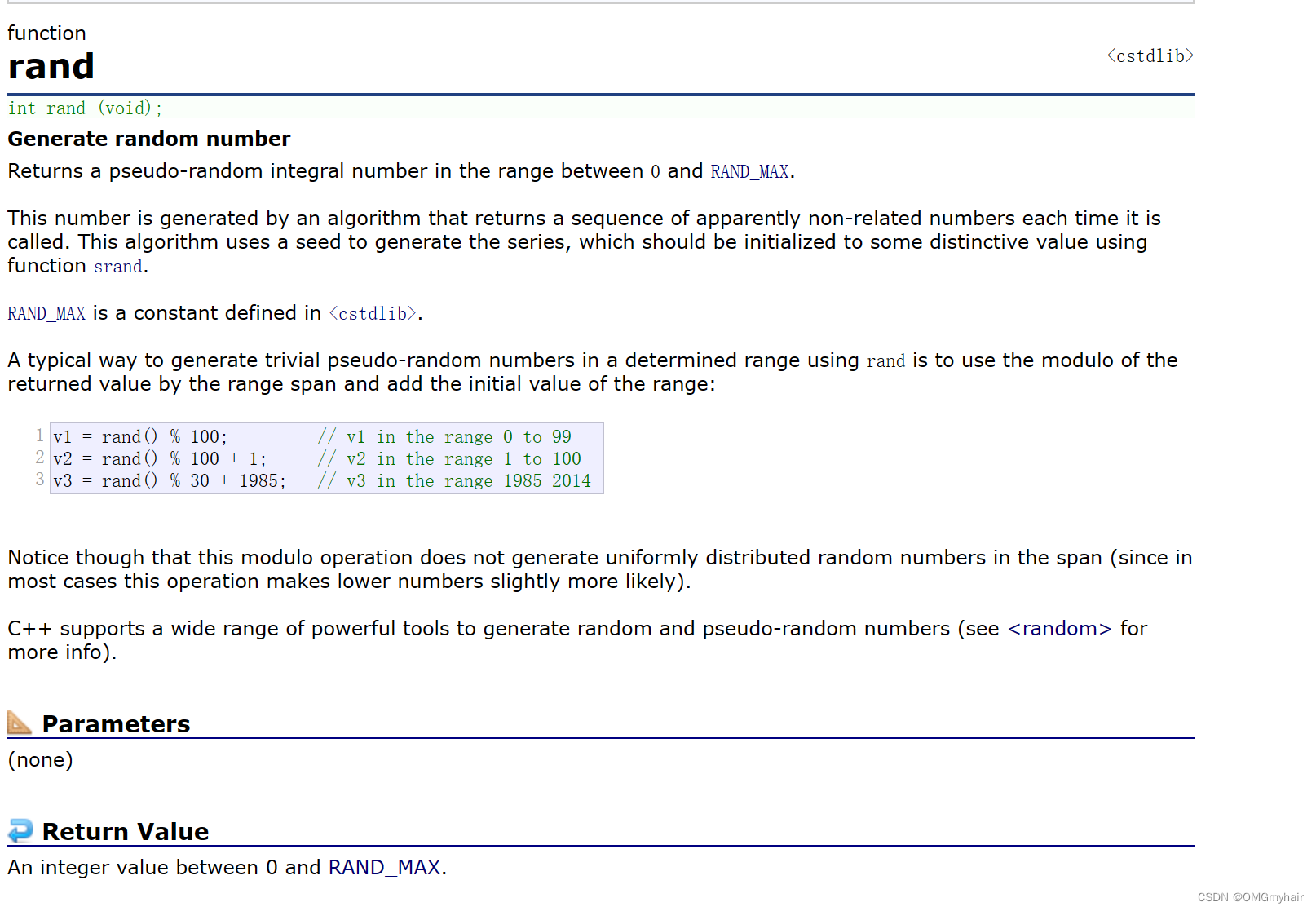
Task: Click the 'Parameters' section heading
Action: coord(116,724)
